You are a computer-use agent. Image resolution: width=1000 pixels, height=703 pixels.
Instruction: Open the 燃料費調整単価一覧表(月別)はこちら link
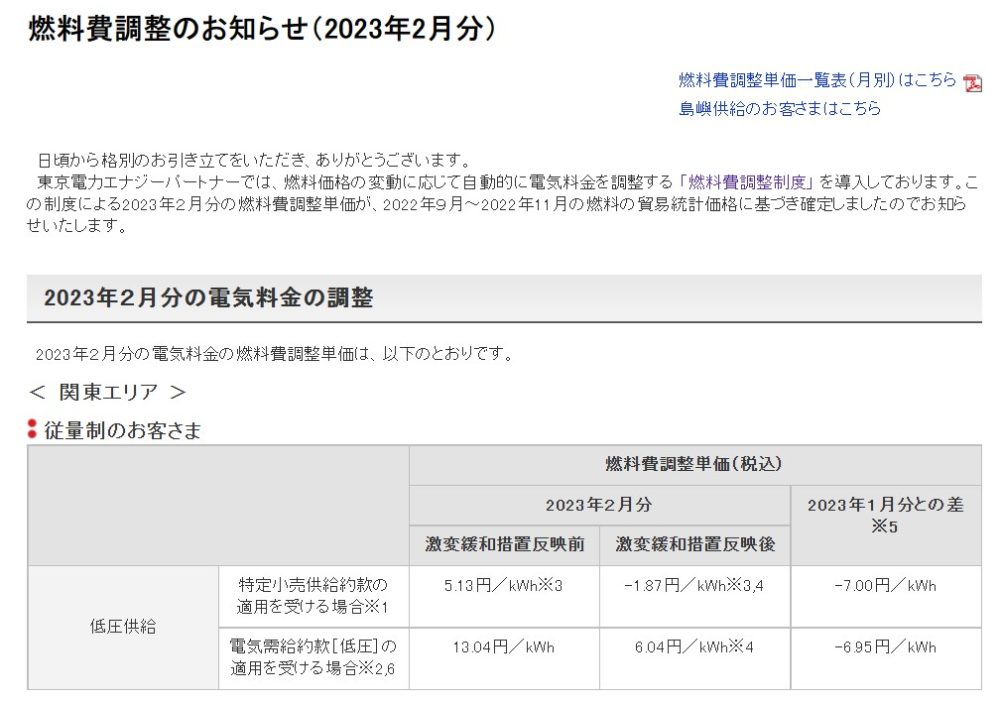click(817, 81)
